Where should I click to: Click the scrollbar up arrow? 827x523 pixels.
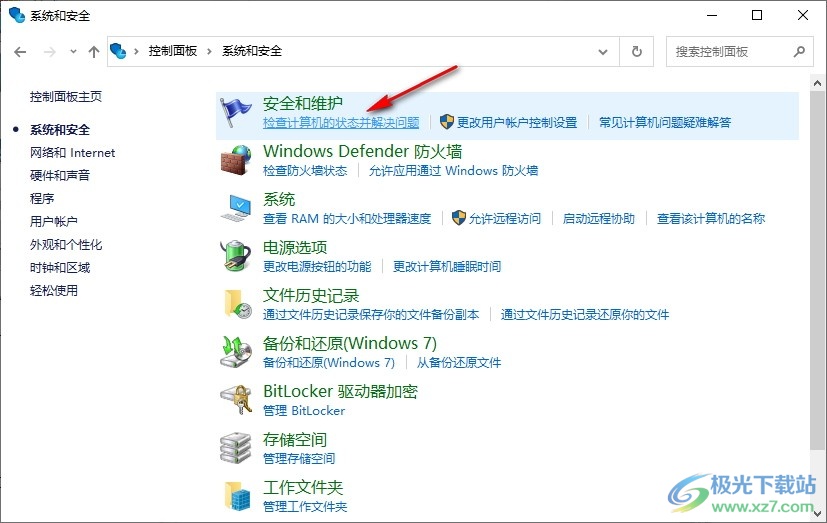(817, 83)
